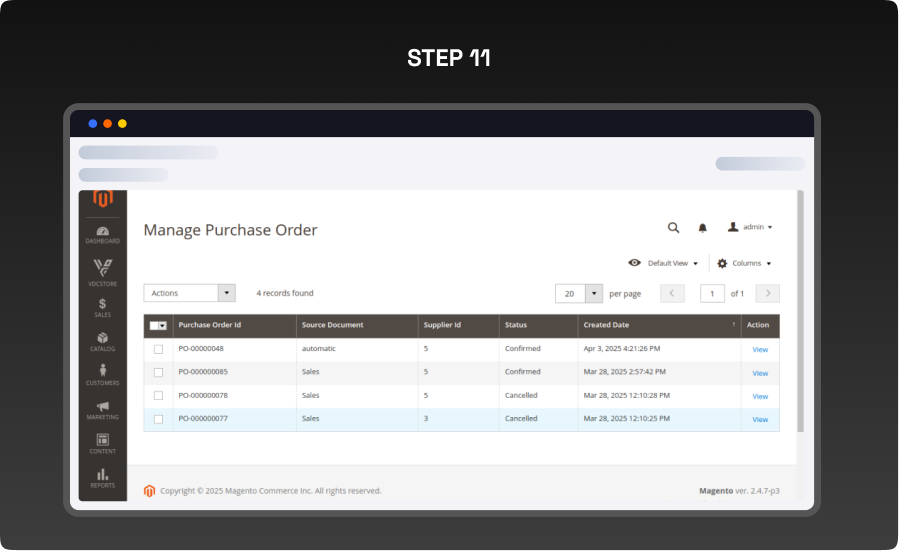This screenshot has height=551, width=899.
Task: Check the box for PO-000000077
Action: tap(158, 419)
